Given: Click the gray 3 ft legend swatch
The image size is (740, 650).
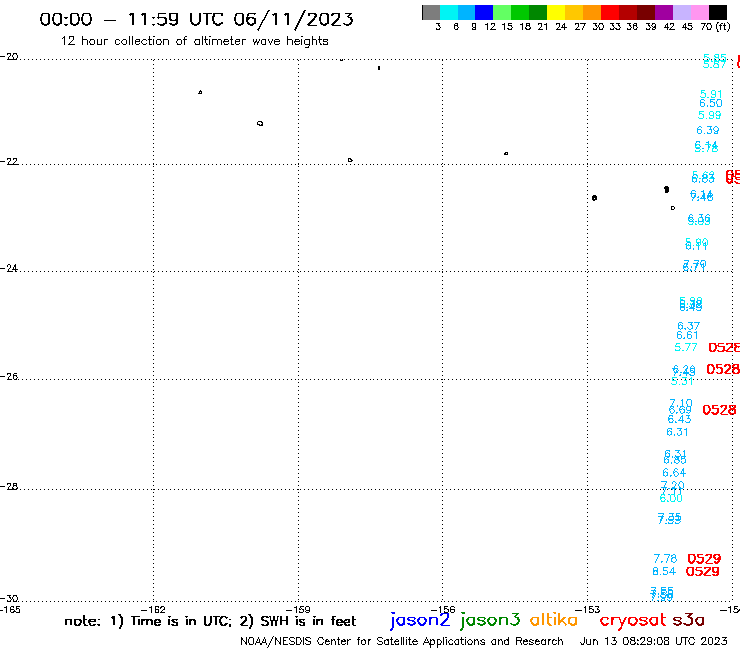Looking at the screenshot, I should [431, 12].
